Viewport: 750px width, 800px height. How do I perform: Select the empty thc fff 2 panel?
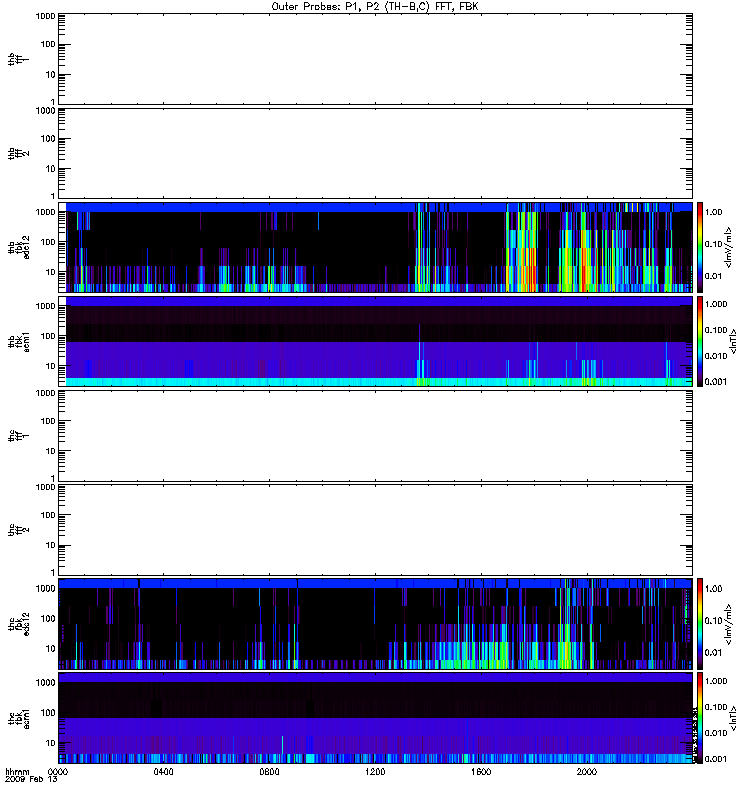coord(375,530)
